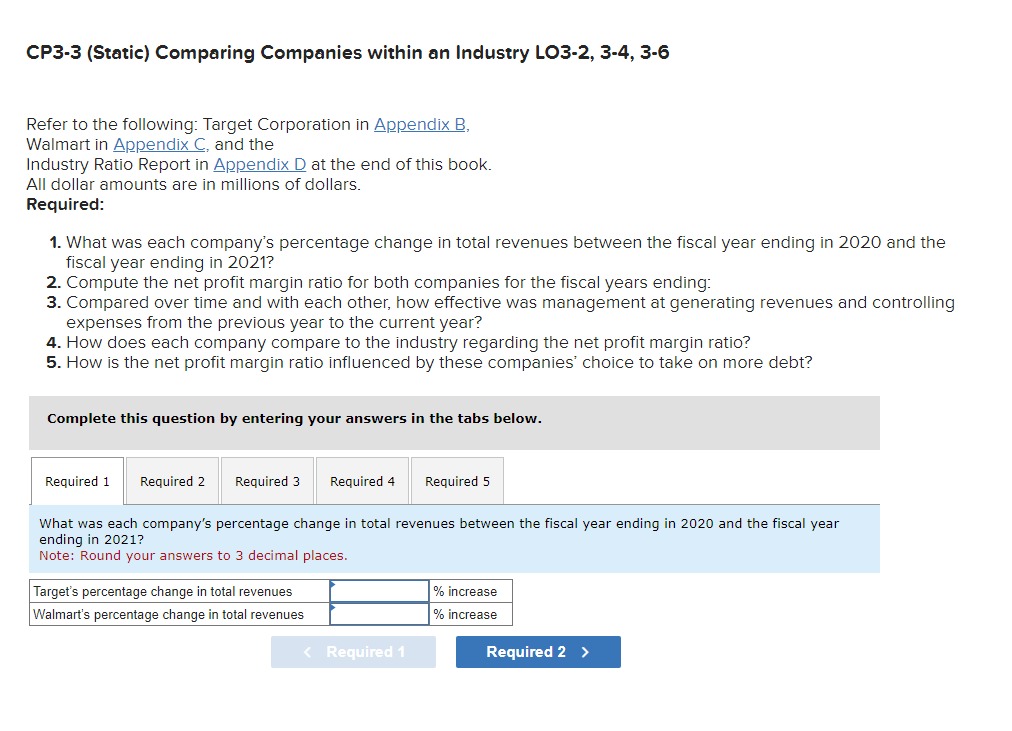
Task: Switch to the Required 2 tab
Action: click(171, 481)
